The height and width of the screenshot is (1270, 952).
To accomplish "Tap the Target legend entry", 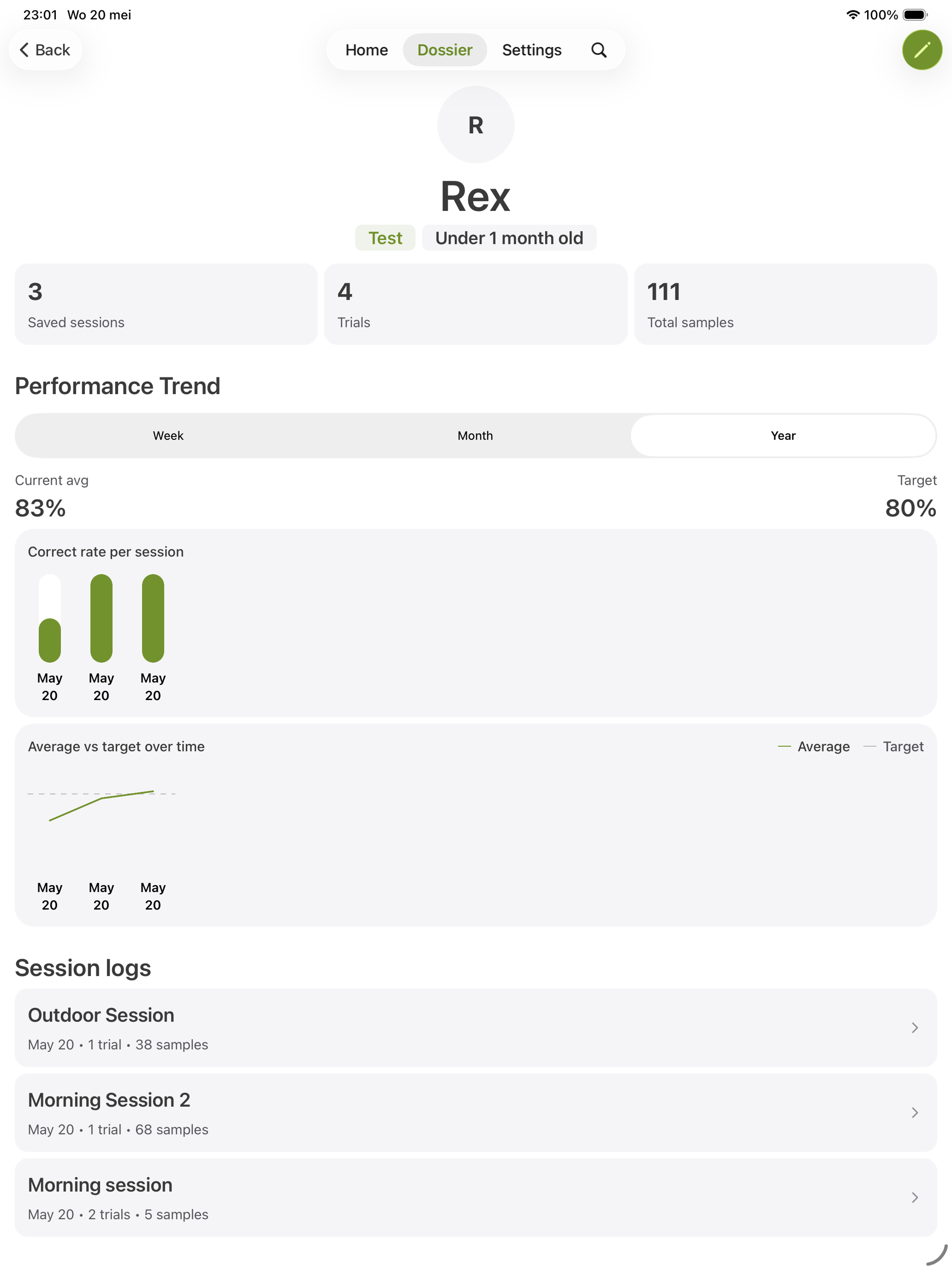I will tap(893, 746).
